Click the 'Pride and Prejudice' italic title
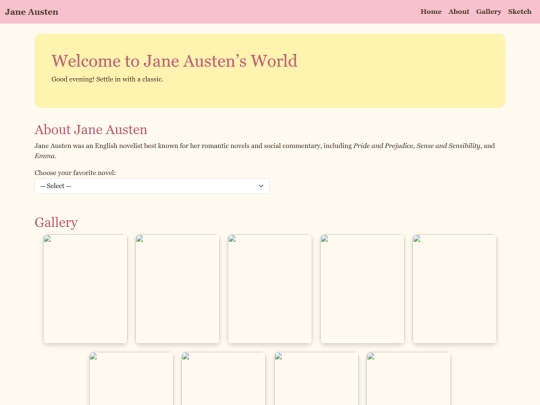This screenshot has width=540, height=405. tap(383, 146)
